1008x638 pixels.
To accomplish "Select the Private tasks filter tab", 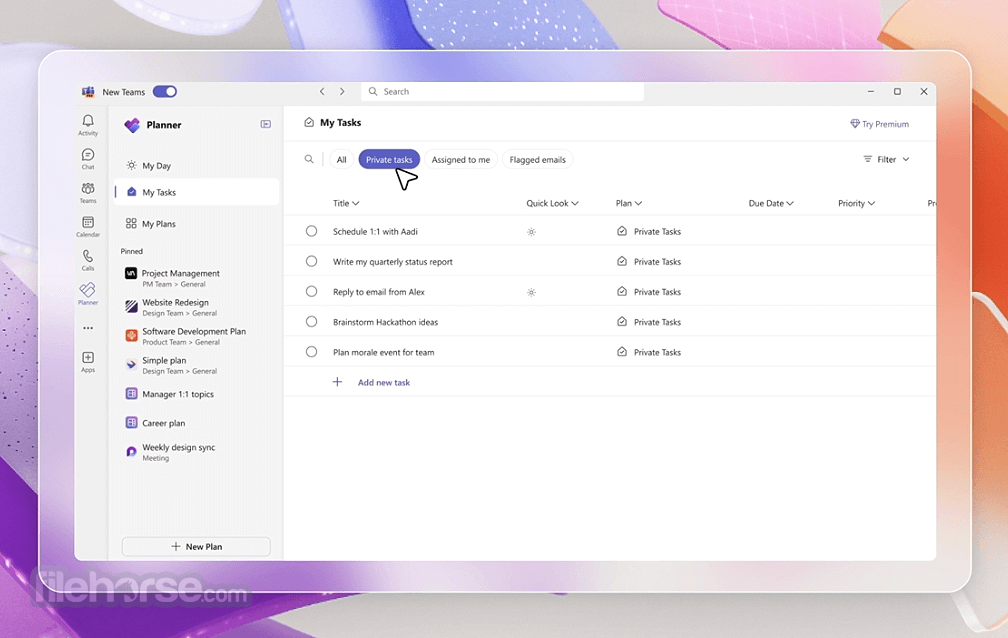I will 389,160.
